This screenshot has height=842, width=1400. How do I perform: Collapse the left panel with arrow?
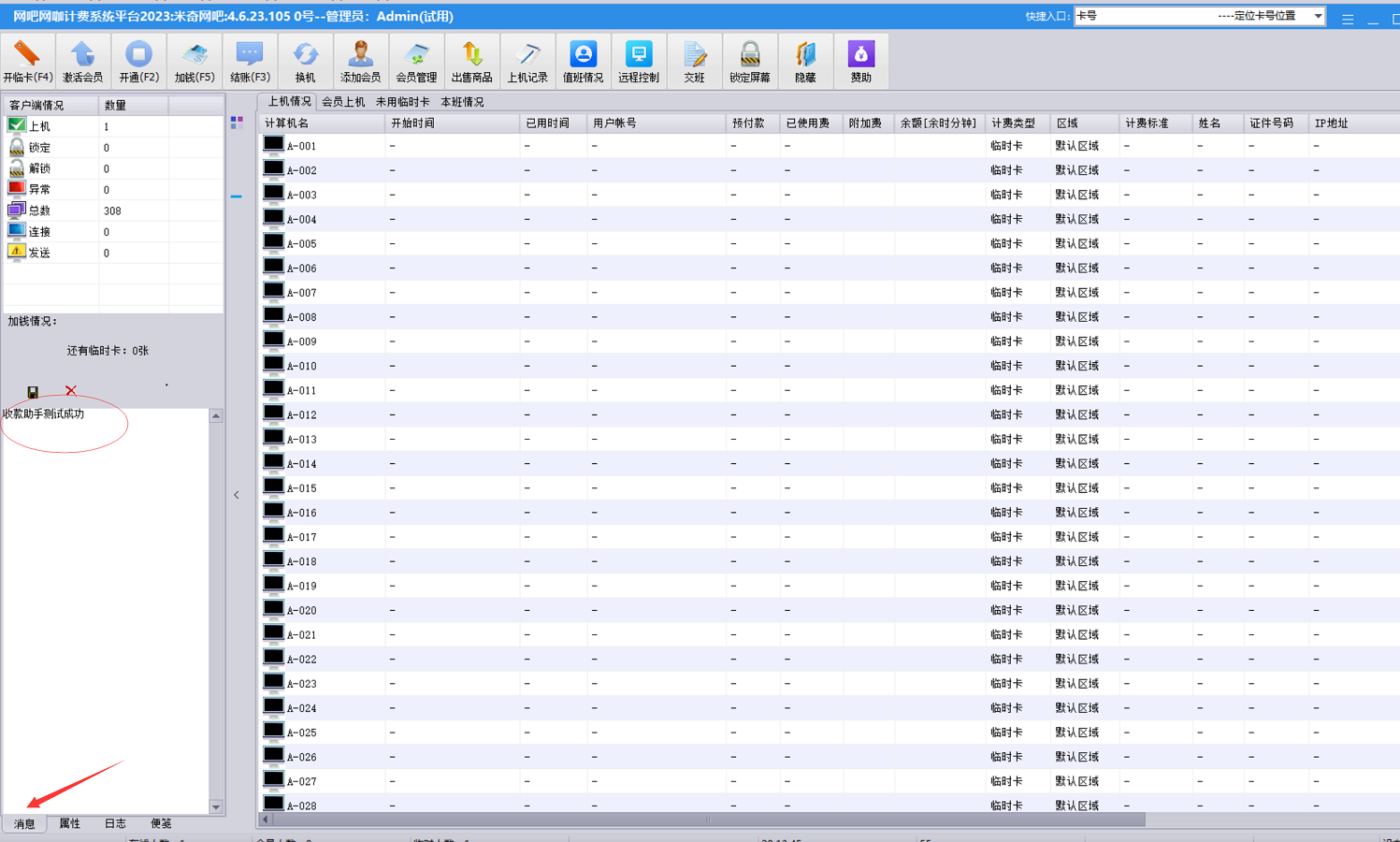coord(237,495)
